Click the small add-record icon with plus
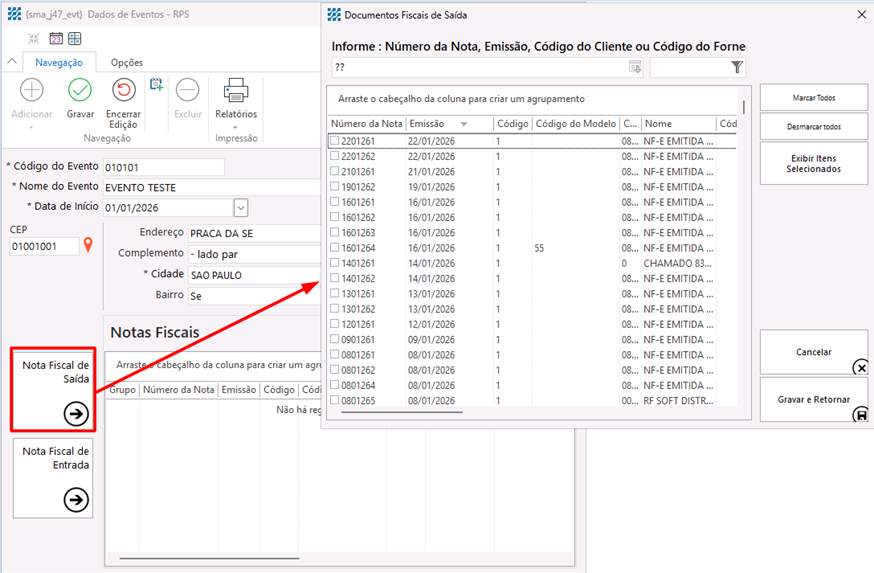874x573 pixels. coord(156,85)
